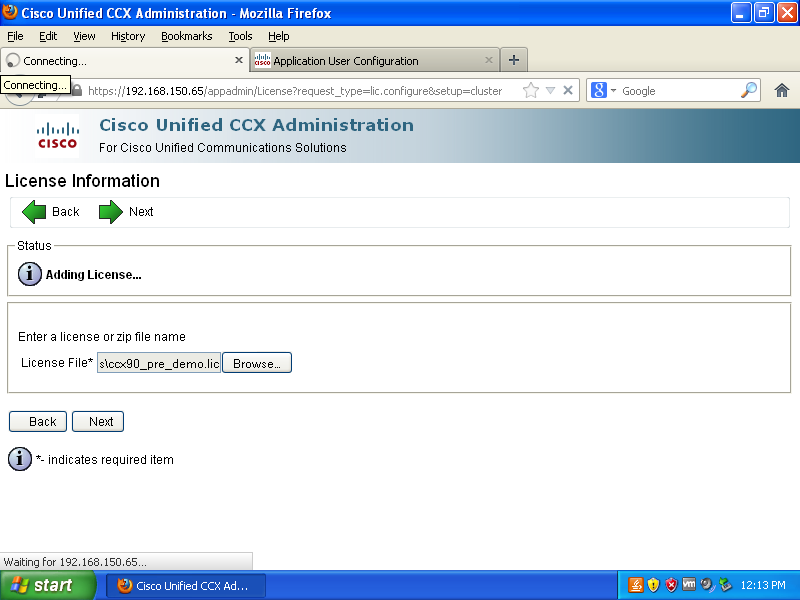Click the yellow security shield tray icon
Viewport: 800px width, 600px height.
coord(653,585)
